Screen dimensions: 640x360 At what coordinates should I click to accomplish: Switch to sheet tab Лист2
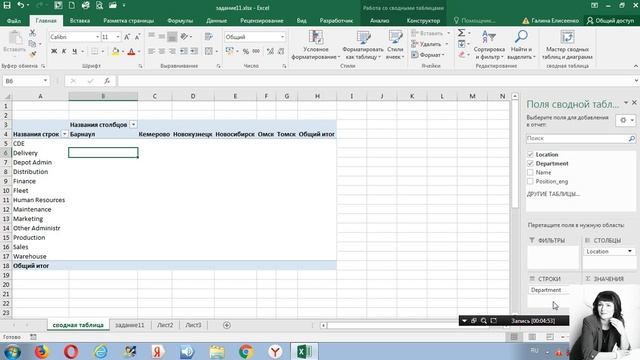coord(165,325)
